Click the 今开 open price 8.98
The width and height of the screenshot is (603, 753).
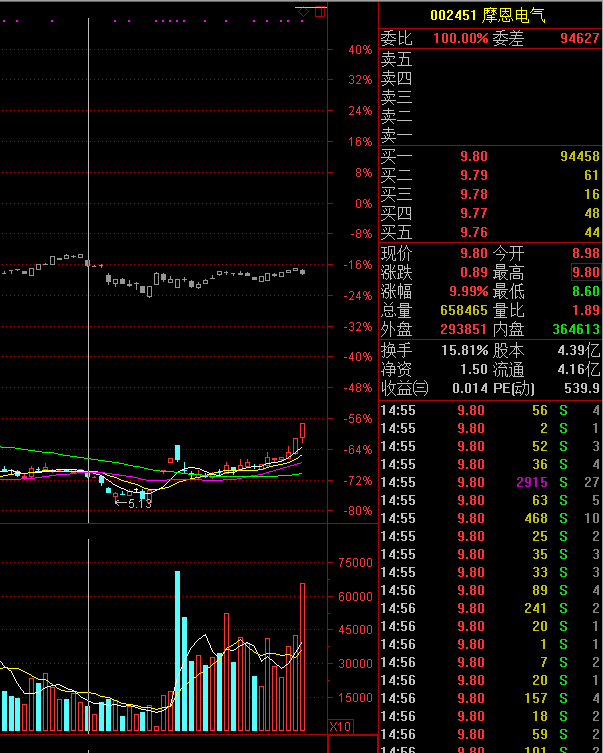coord(586,254)
